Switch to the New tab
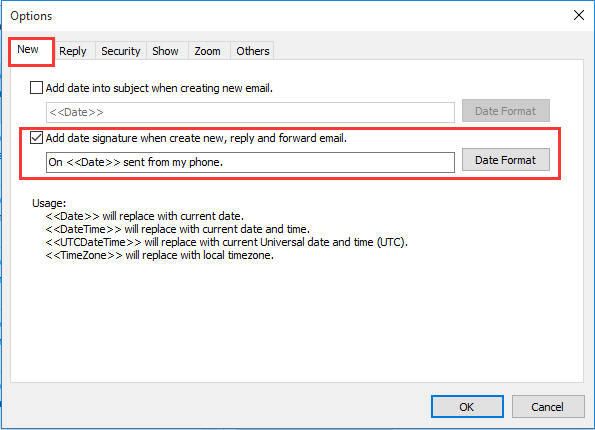 tap(28, 50)
